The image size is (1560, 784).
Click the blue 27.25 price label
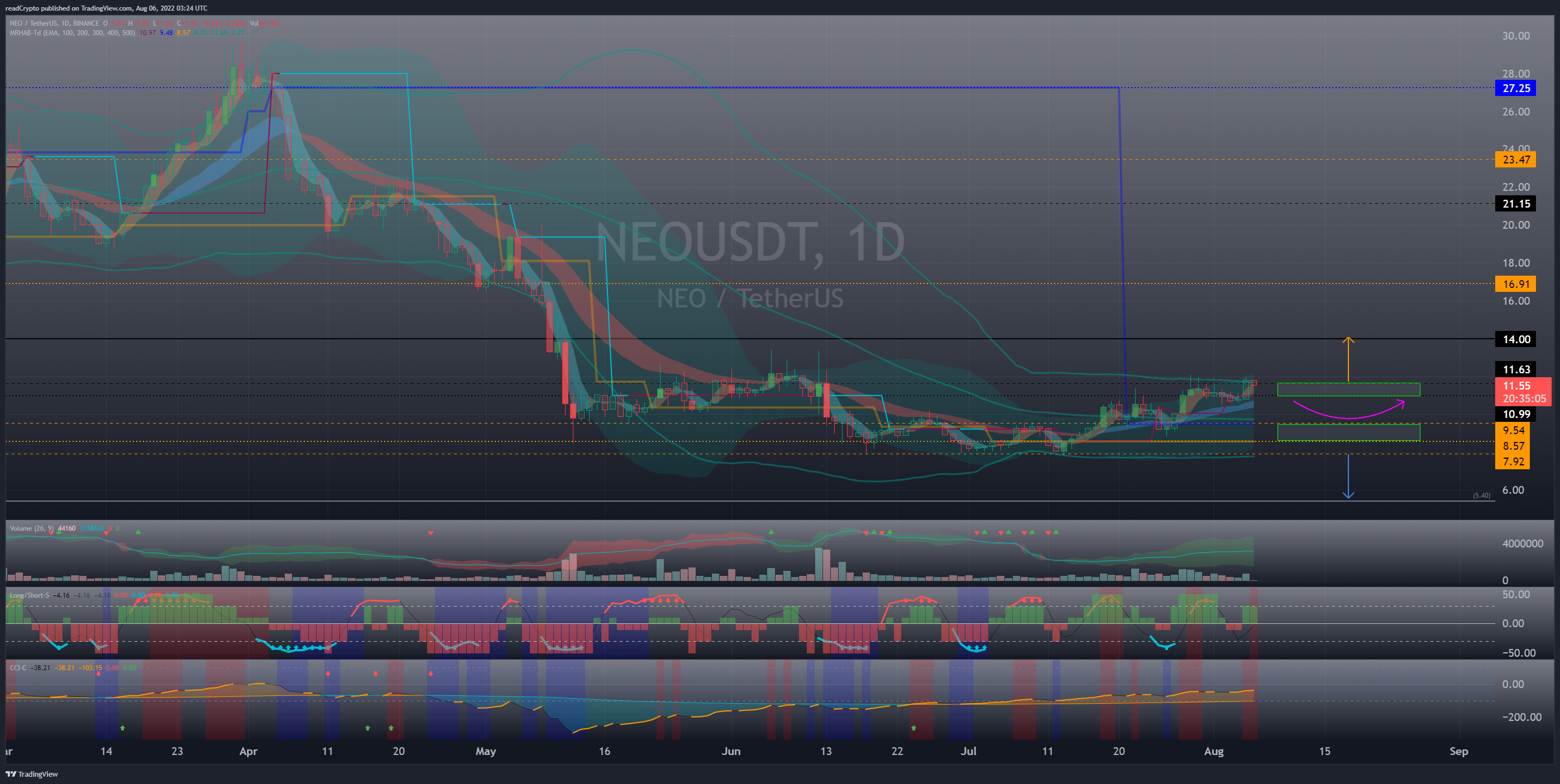tap(1516, 88)
